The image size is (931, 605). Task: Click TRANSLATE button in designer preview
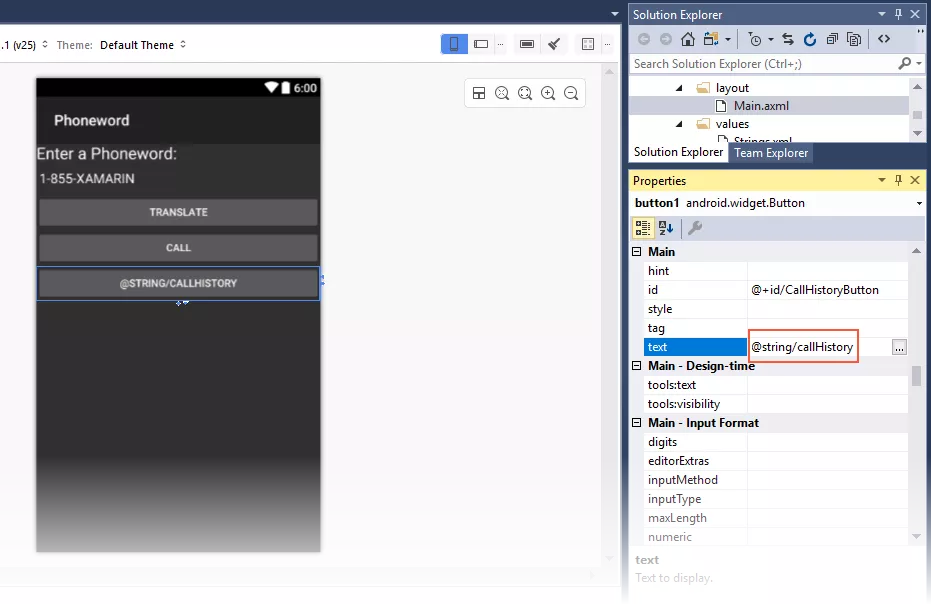tap(178, 212)
